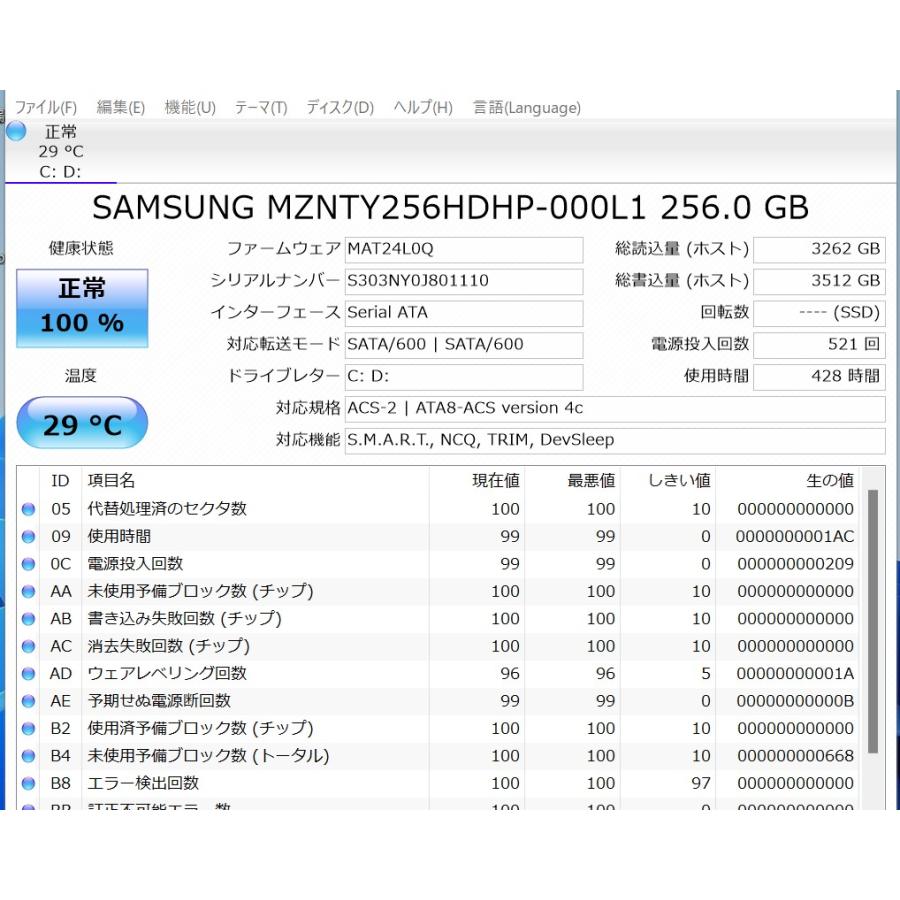900x900 pixels.
Task: Click the power-on count value 521 回
Action: tap(820, 344)
